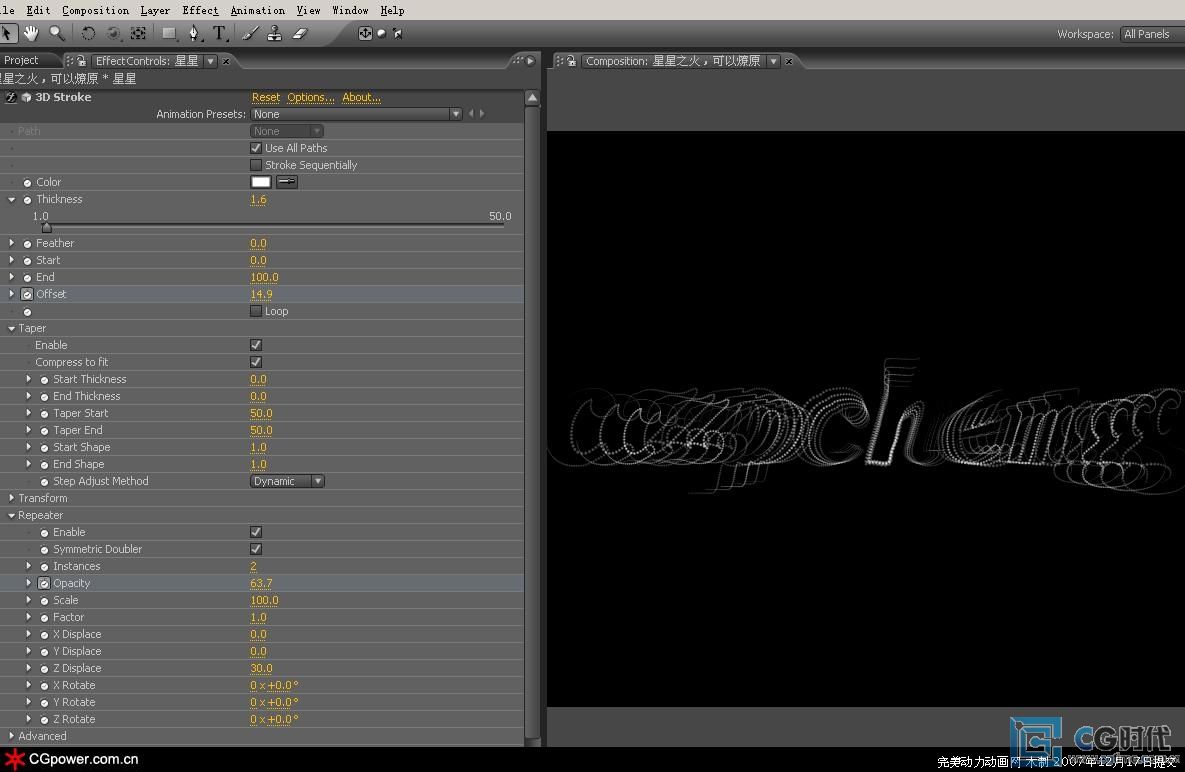This screenshot has width=1185, height=772.
Task: Toggle the Taper Enable checkbox
Action: point(255,345)
